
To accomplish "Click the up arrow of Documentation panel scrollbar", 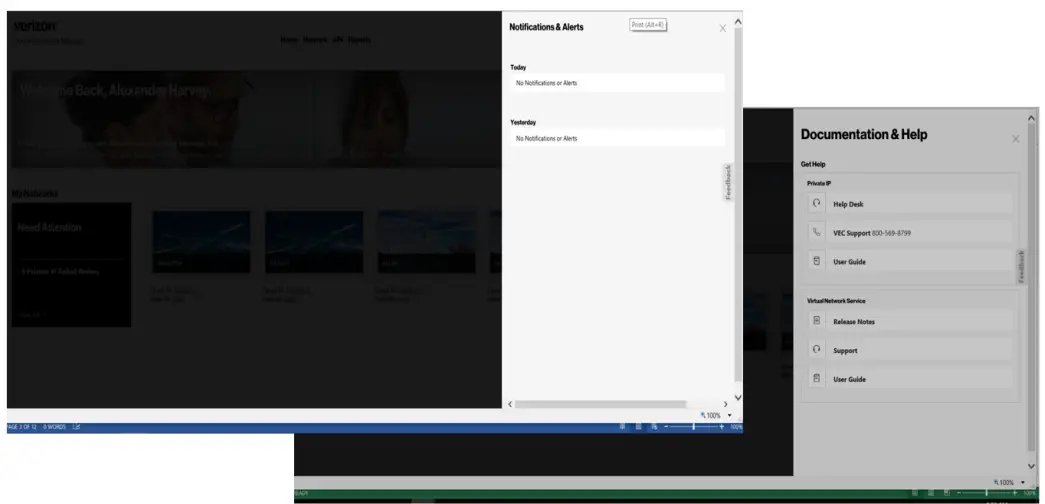I will [x=1032, y=118].
